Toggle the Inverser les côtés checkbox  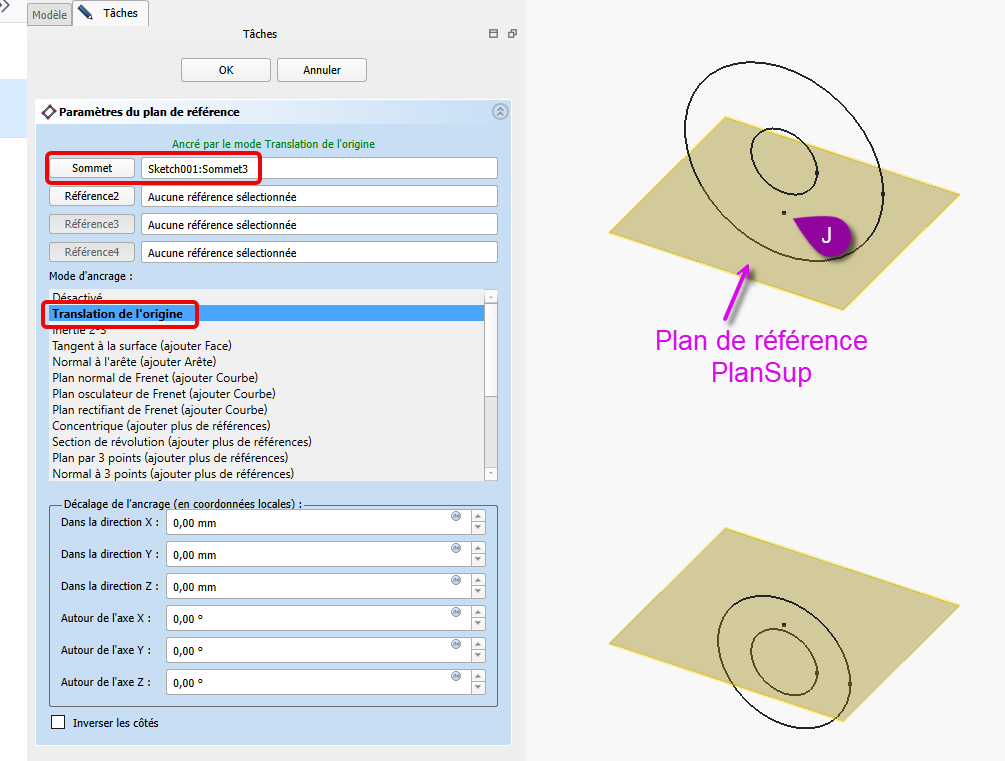[x=58, y=722]
